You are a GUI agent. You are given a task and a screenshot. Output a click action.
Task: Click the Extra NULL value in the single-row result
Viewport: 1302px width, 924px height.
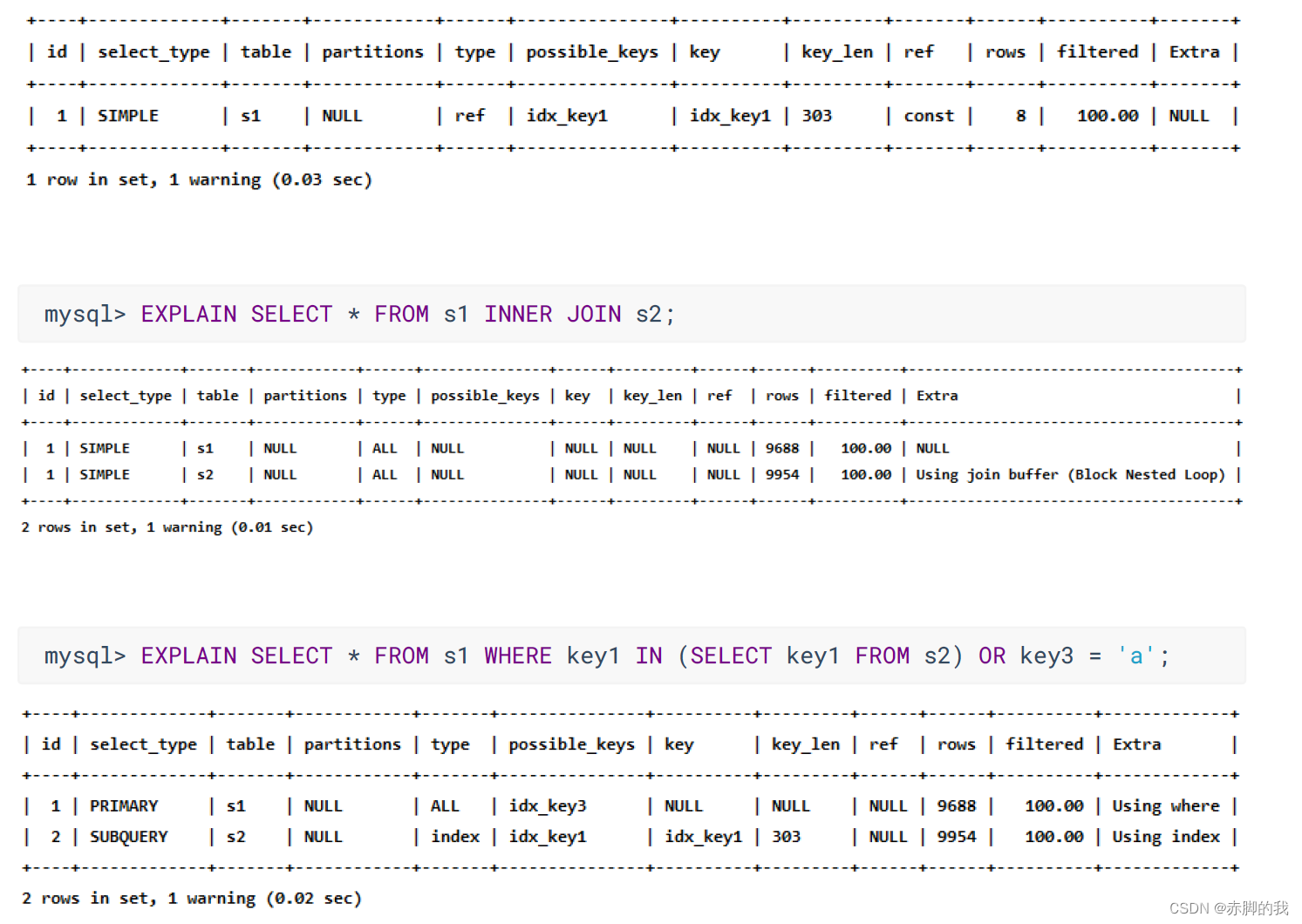[1189, 116]
